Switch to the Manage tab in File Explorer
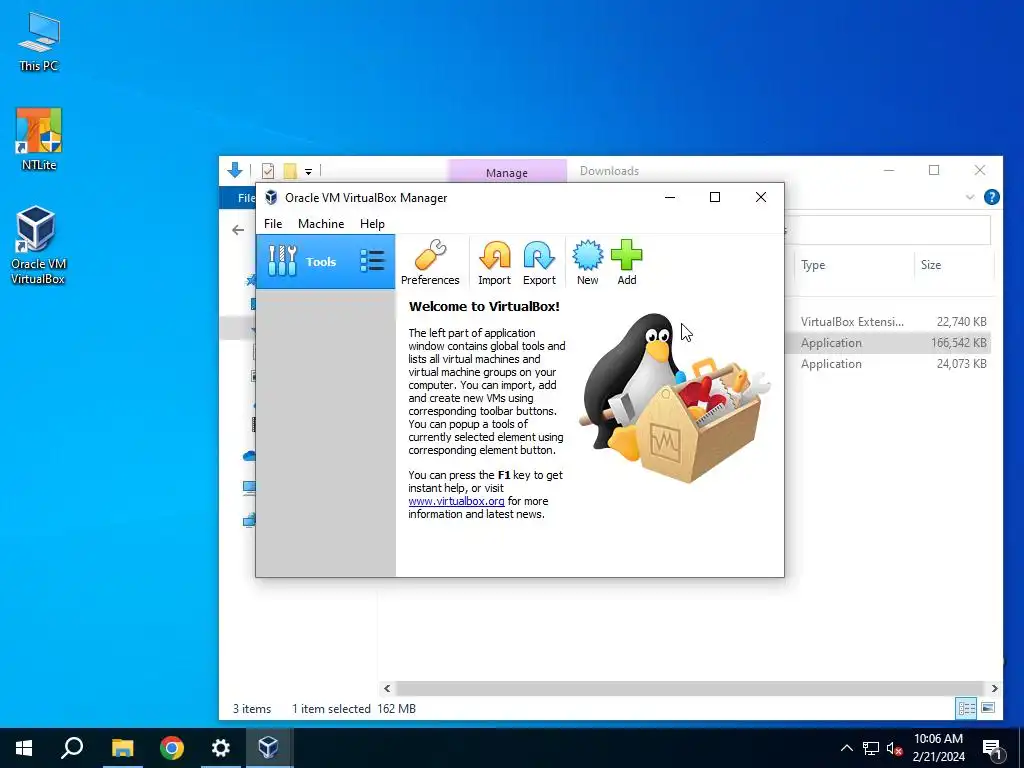The height and width of the screenshot is (768, 1024). tap(507, 172)
